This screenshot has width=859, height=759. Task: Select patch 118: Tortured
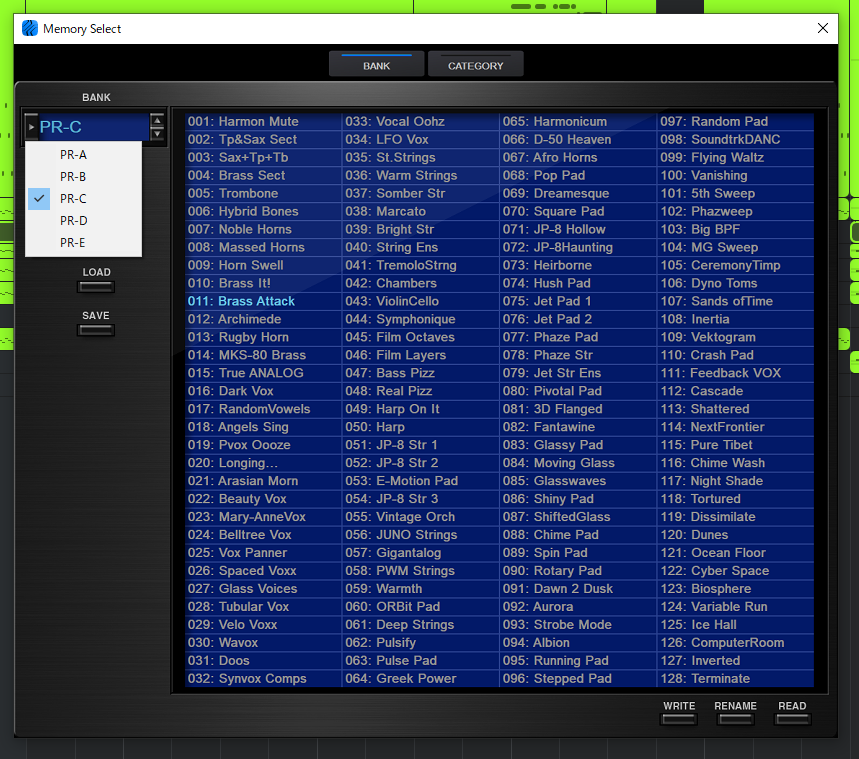(x=736, y=499)
